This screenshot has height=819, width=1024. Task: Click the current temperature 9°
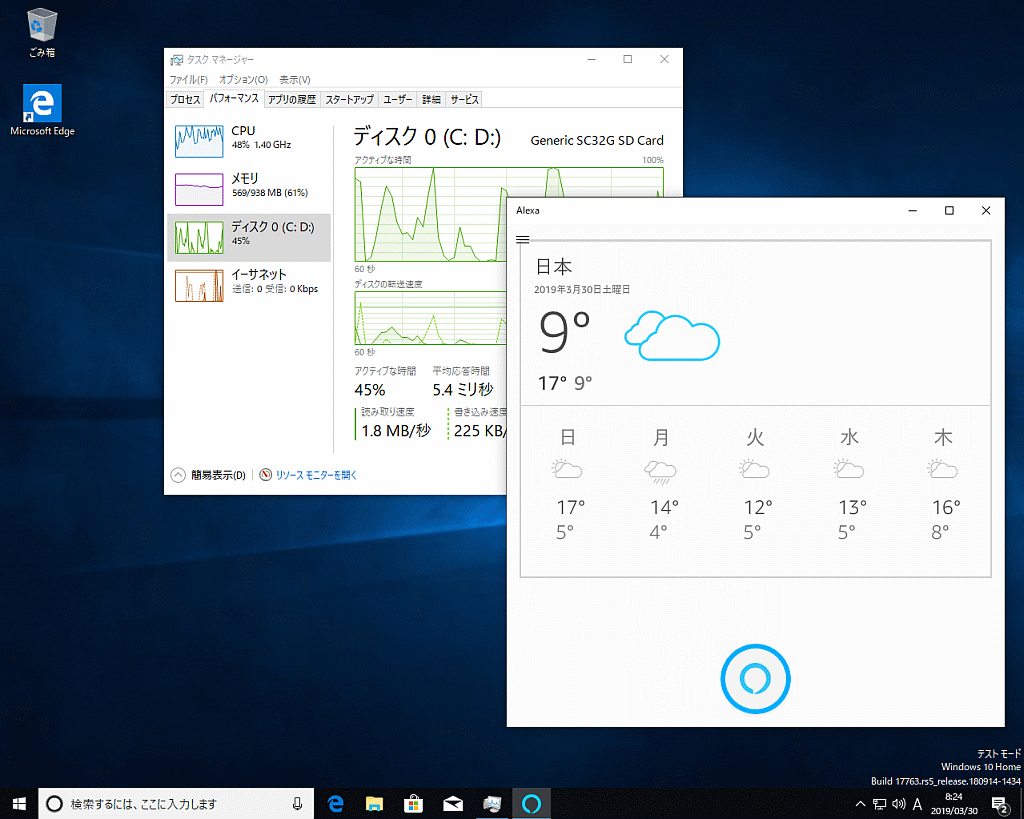click(564, 332)
